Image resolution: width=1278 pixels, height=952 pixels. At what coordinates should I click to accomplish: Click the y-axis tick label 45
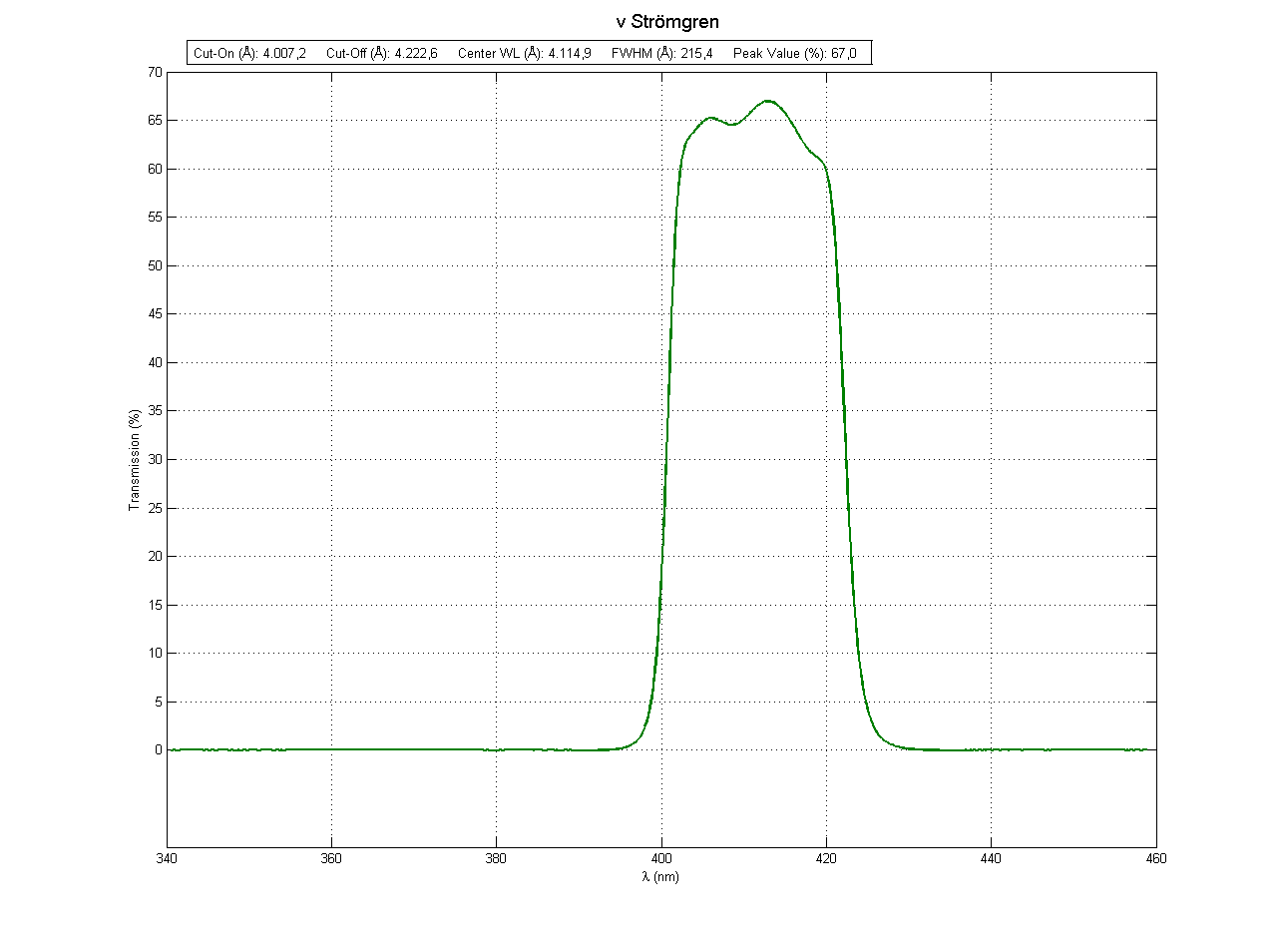pos(155,314)
